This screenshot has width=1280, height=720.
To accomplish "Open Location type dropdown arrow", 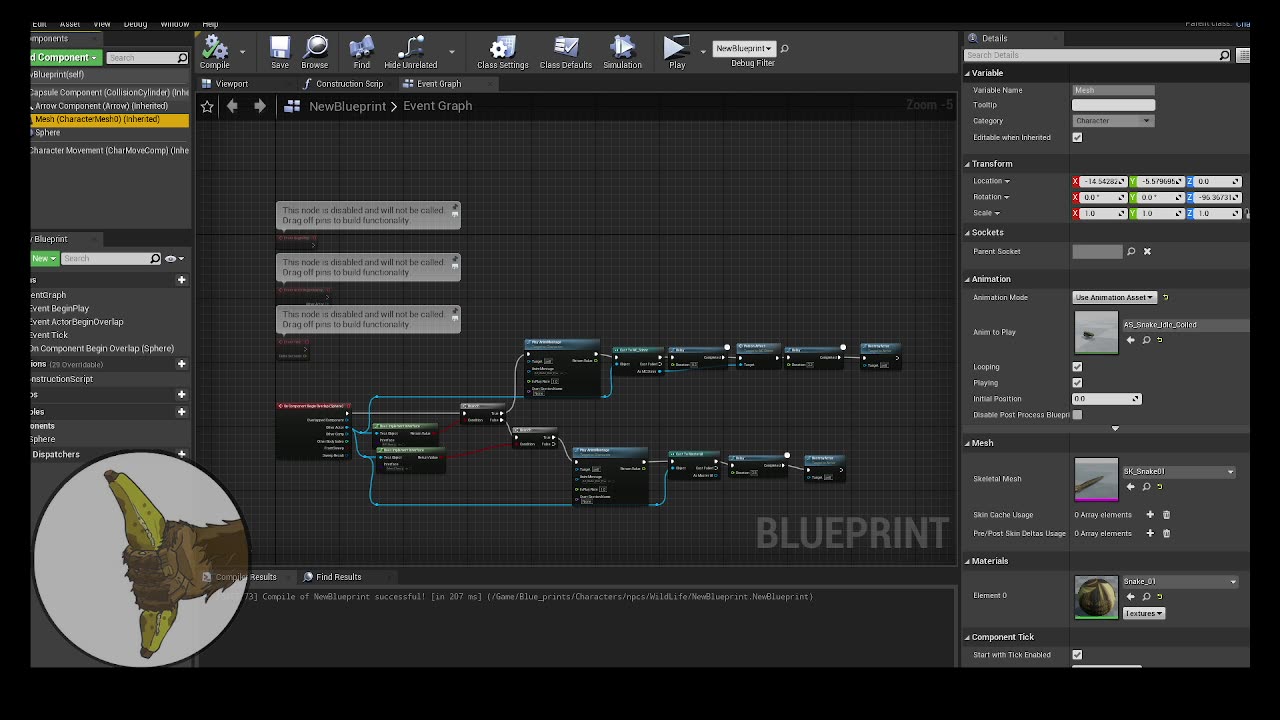I will [1007, 181].
